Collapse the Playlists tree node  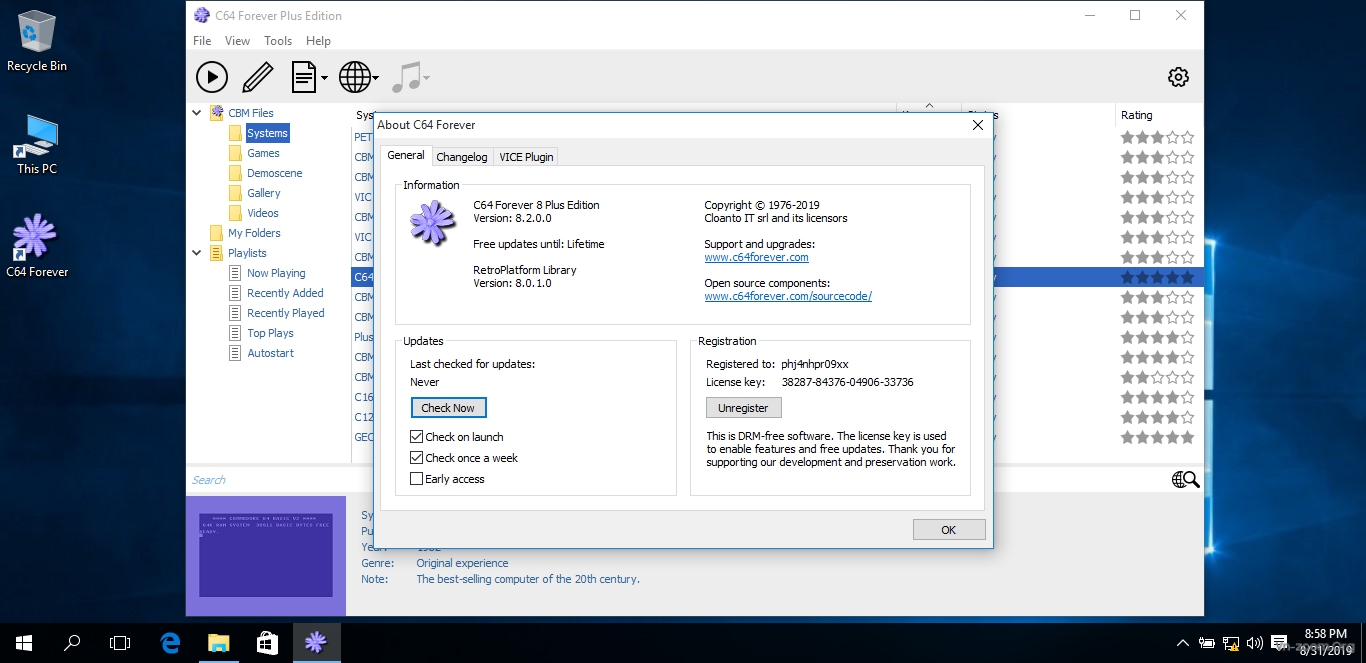coord(197,253)
